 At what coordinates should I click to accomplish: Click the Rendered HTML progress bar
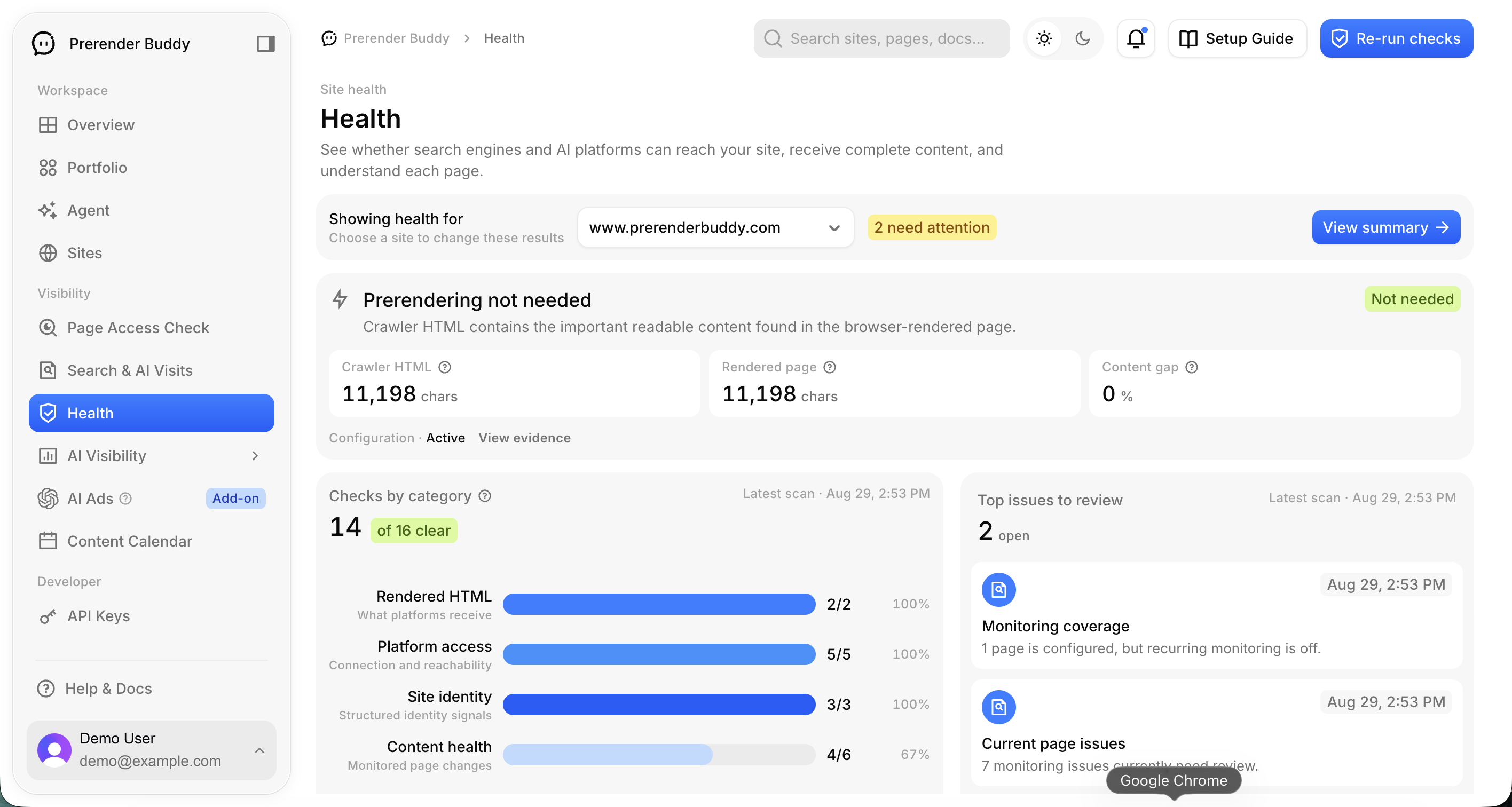pos(659,604)
